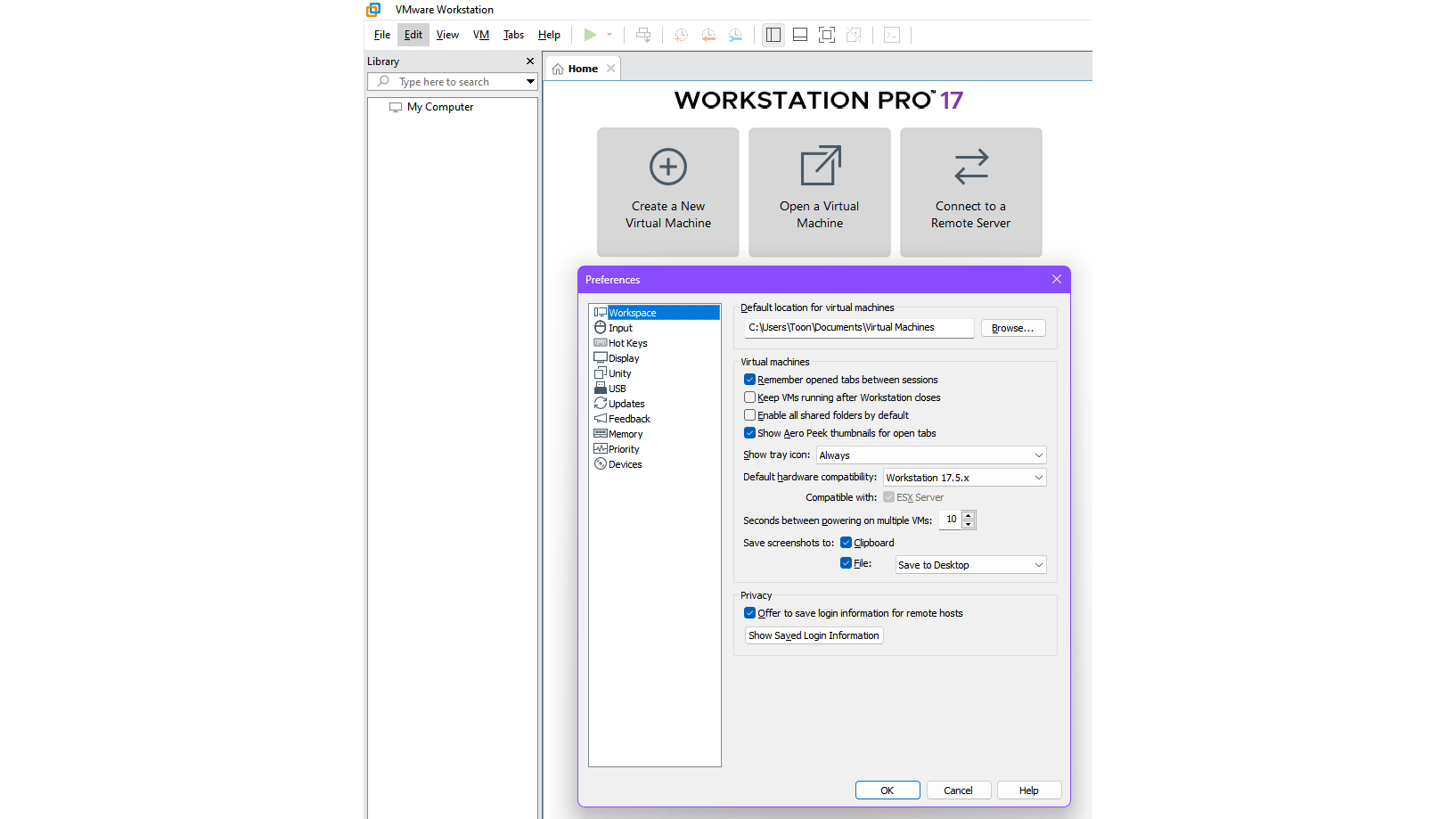Open the Save to Desktop dropdown
Viewport: 1456px width, 819px height.
coord(970,565)
